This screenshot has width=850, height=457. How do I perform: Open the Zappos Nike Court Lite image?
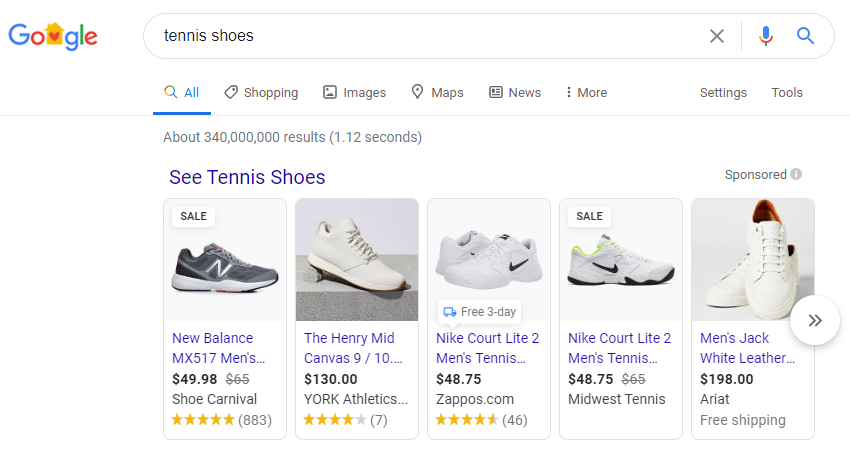pos(489,260)
